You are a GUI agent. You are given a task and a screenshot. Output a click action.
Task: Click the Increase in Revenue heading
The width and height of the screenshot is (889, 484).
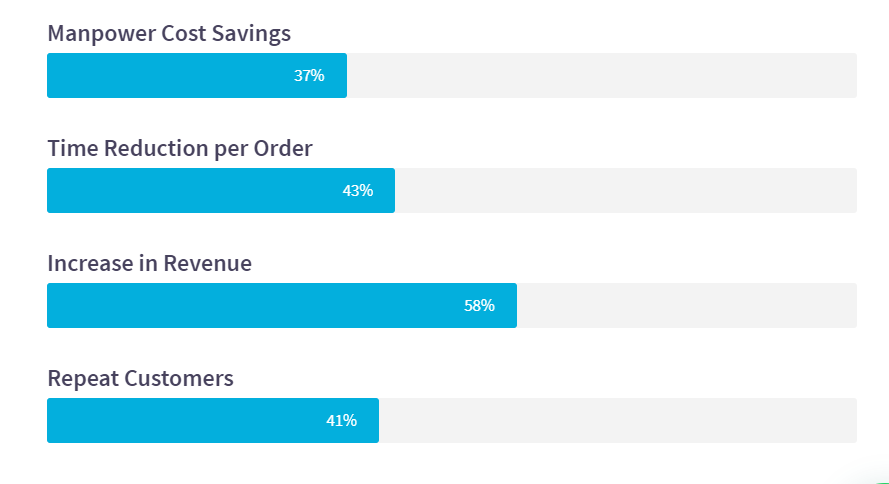pos(149,263)
